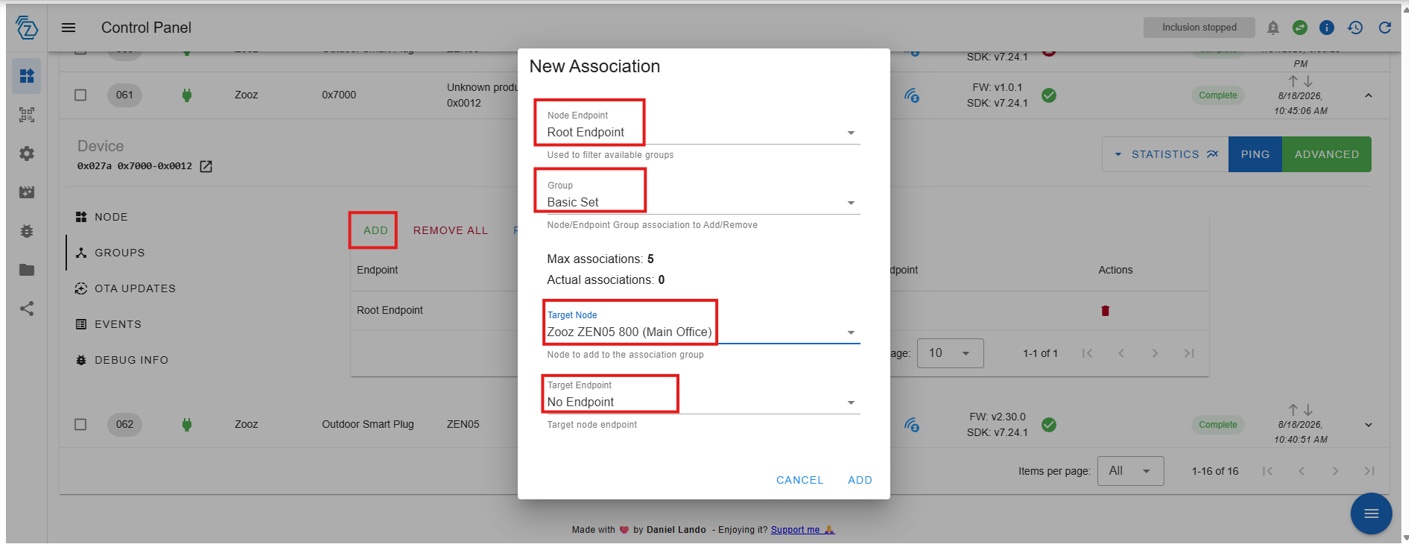Open the Debug bug icon in the sidebar
This screenshot has width=1409, height=548.
pyautogui.click(x=27, y=231)
